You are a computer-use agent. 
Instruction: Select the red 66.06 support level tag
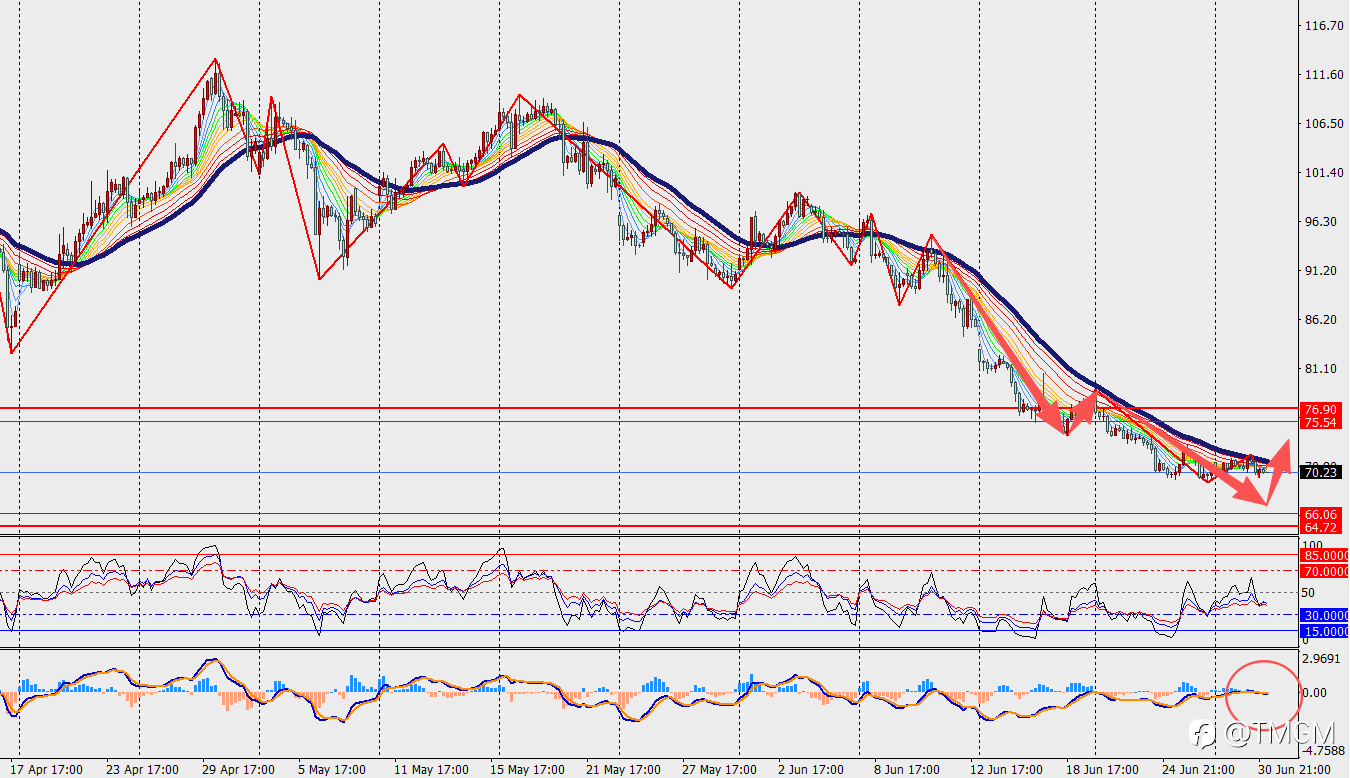[x=1320, y=514]
